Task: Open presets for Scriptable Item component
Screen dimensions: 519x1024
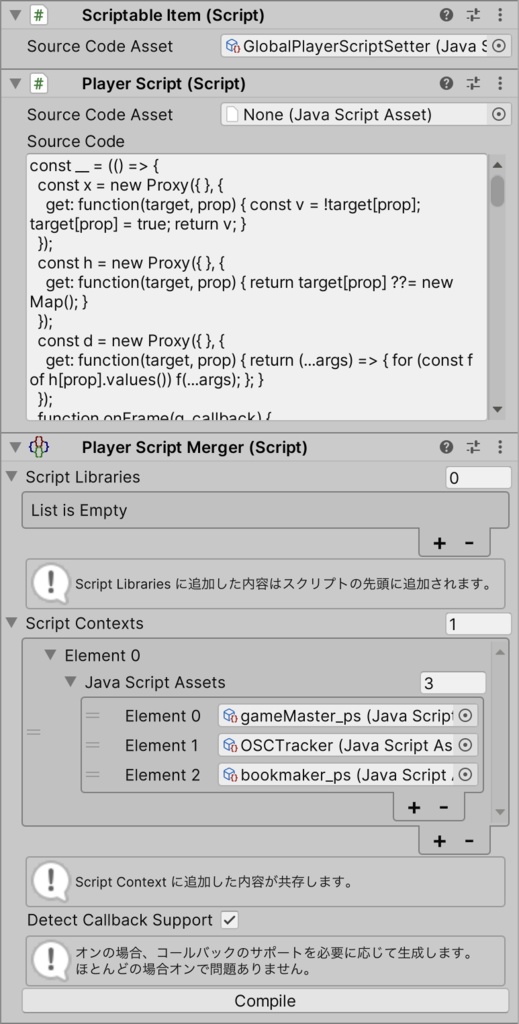Action: pos(473,15)
